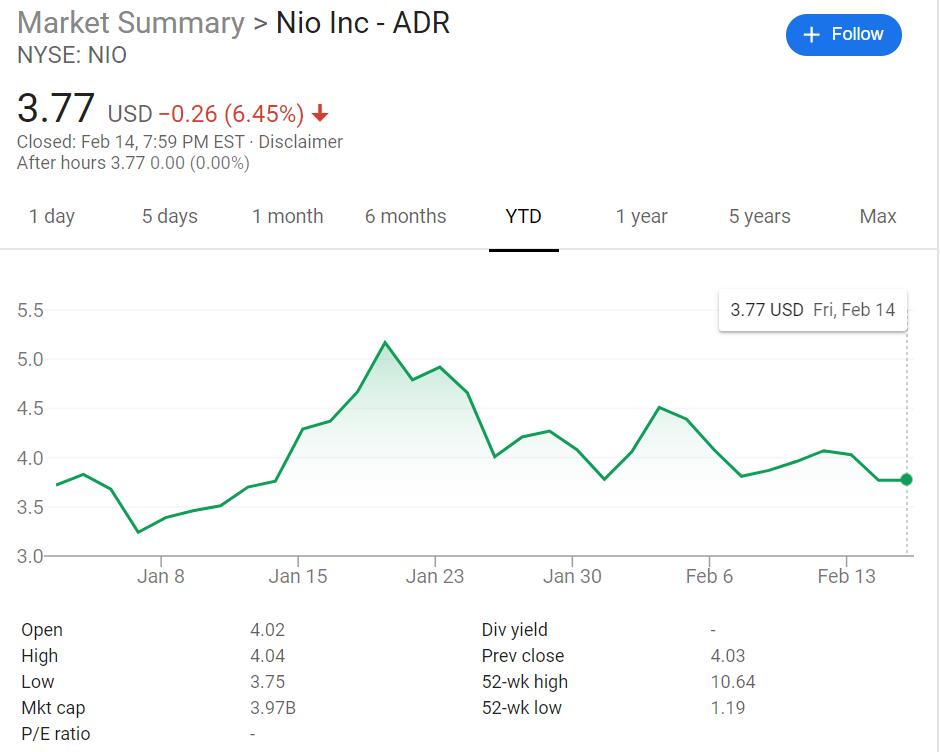
Task: Click the 52-wk low value 1.19
Action: [728, 708]
